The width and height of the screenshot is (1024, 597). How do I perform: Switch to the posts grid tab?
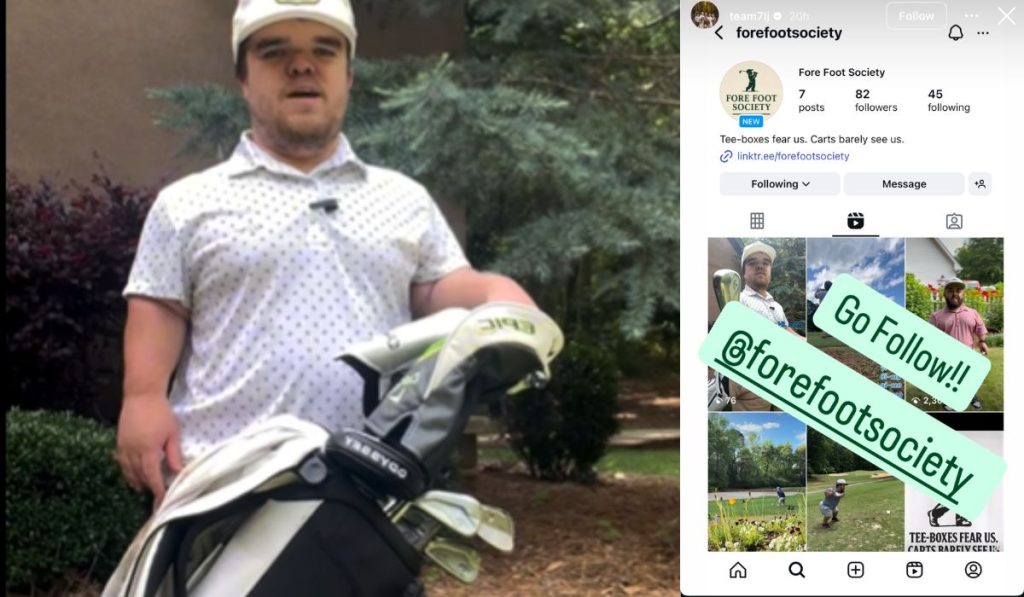pyautogui.click(x=757, y=221)
